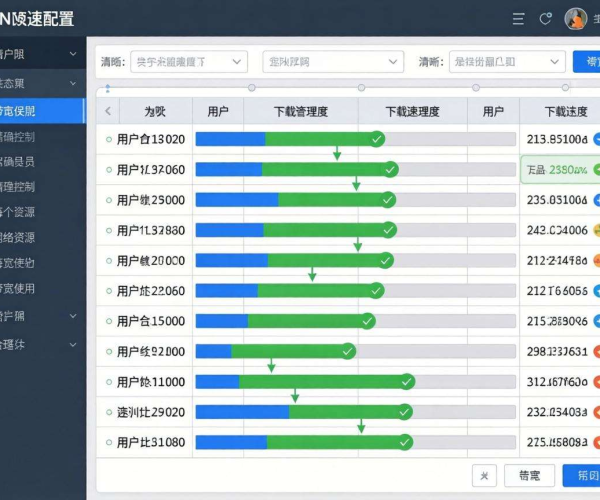This screenshot has width=600, height=500.
Task: Select the highlighted 带宽保盟 sidebar item
Action: (x=42, y=111)
